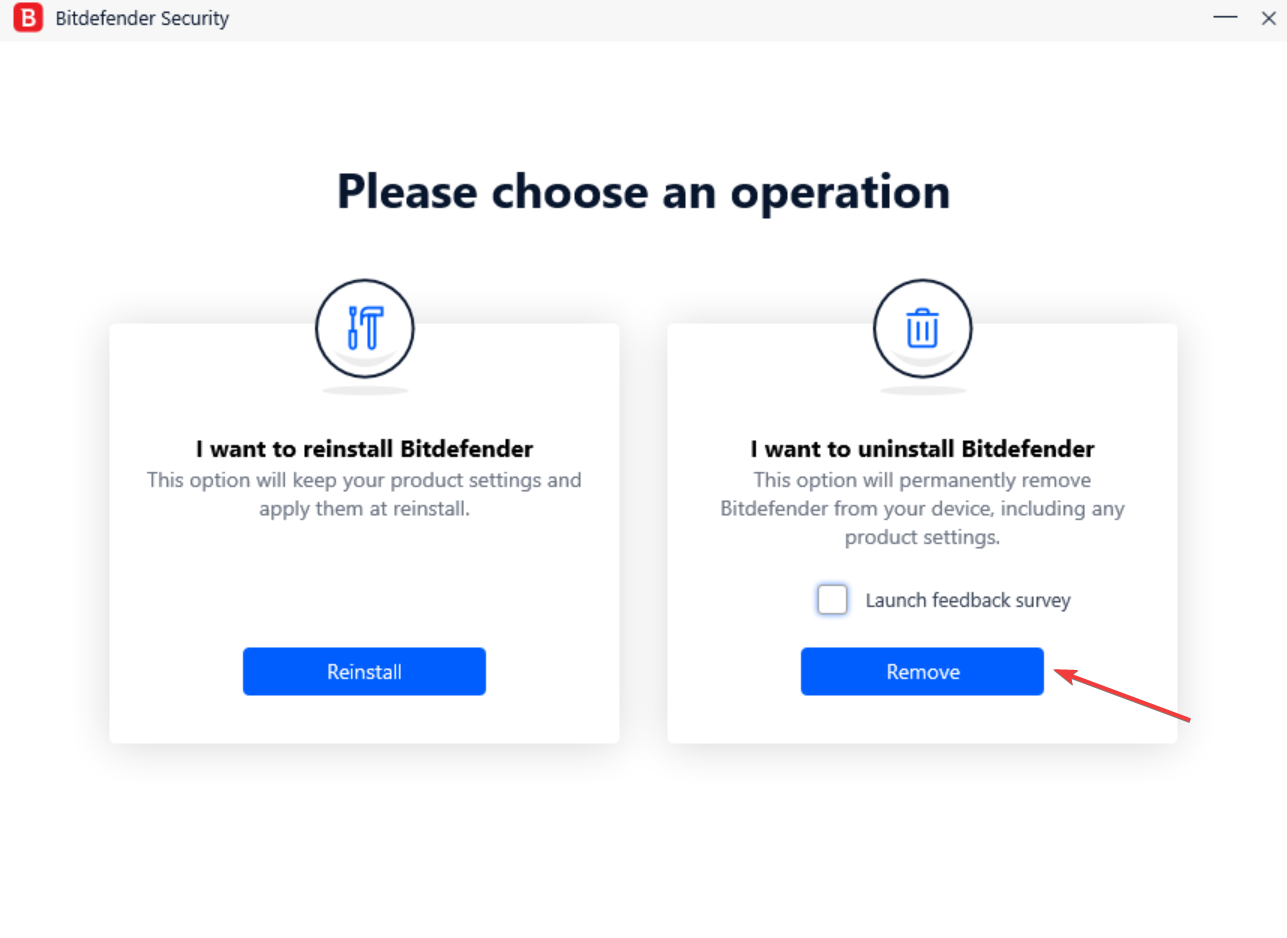Click the red Bitdefender B logo
The height and width of the screenshot is (938, 1287).
coord(28,18)
